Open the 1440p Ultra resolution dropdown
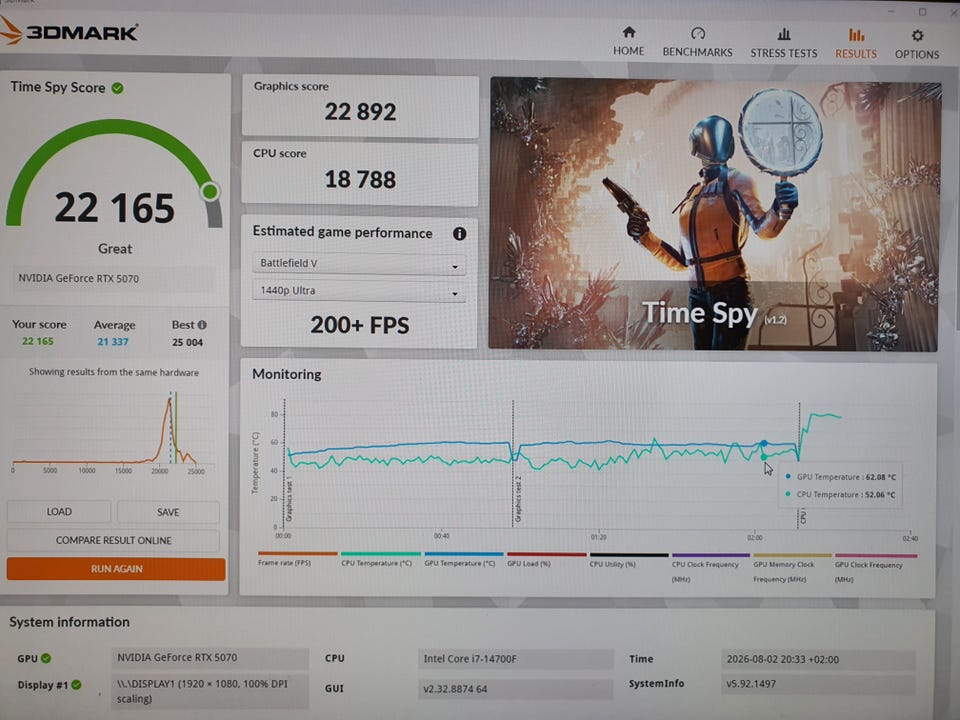960x720 pixels. 359,291
